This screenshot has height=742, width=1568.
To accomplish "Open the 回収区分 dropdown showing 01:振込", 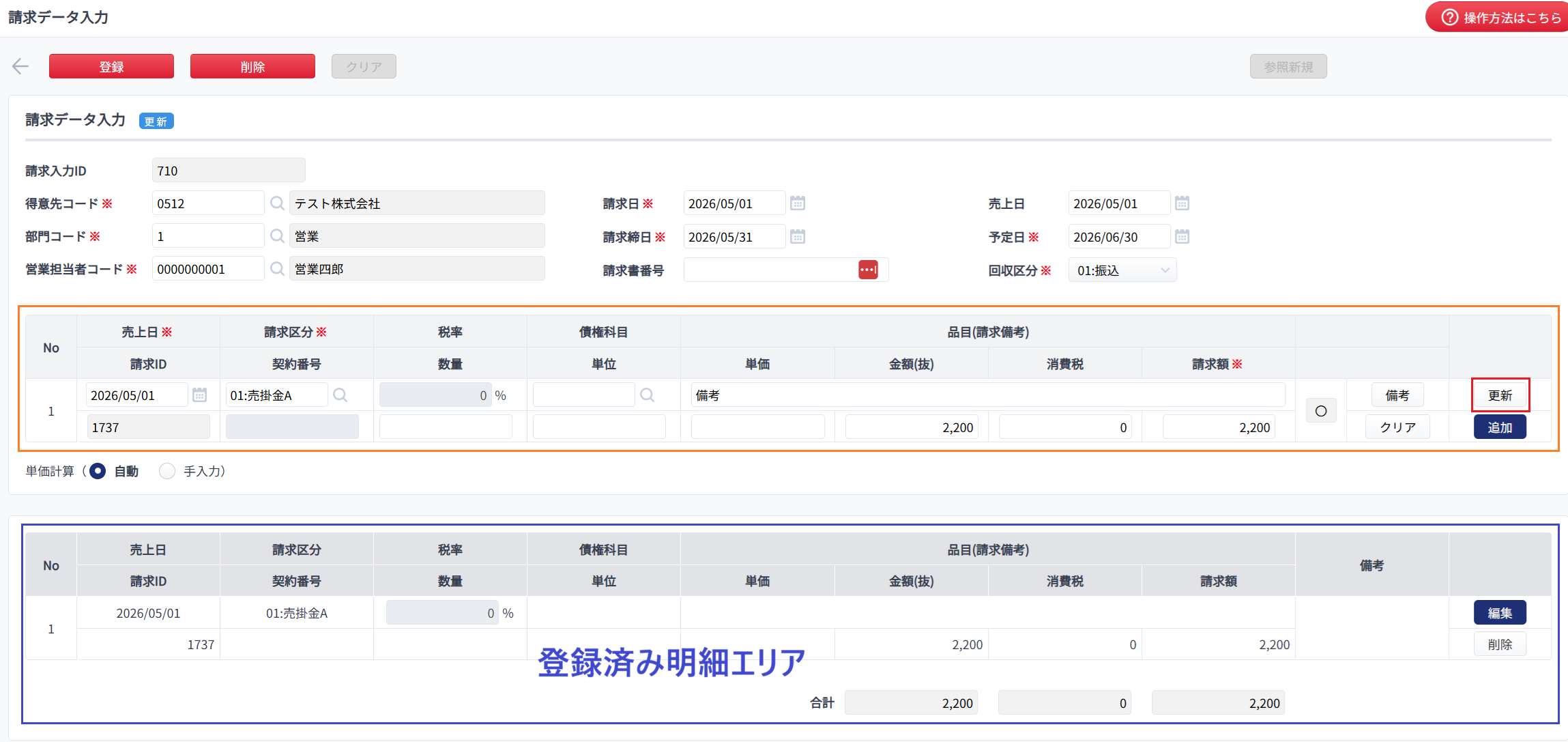I will coord(1122,270).
